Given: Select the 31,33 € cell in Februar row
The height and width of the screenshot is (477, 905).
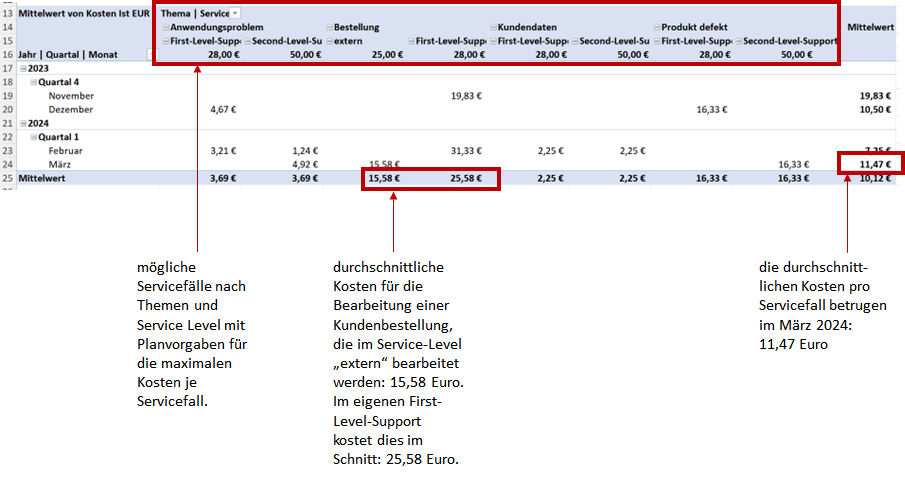Looking at the screenshot, I should [466, 151].
